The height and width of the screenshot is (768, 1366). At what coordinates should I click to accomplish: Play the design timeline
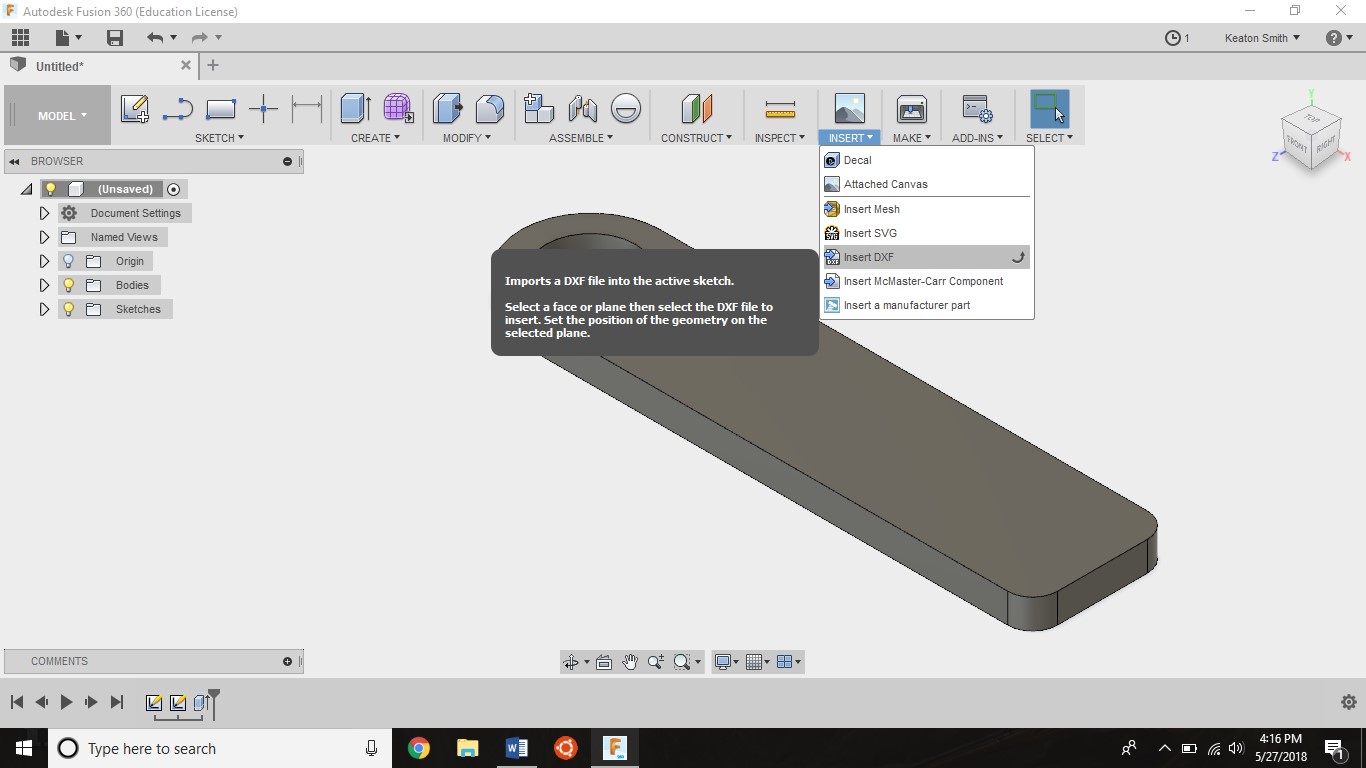[66, 702]
